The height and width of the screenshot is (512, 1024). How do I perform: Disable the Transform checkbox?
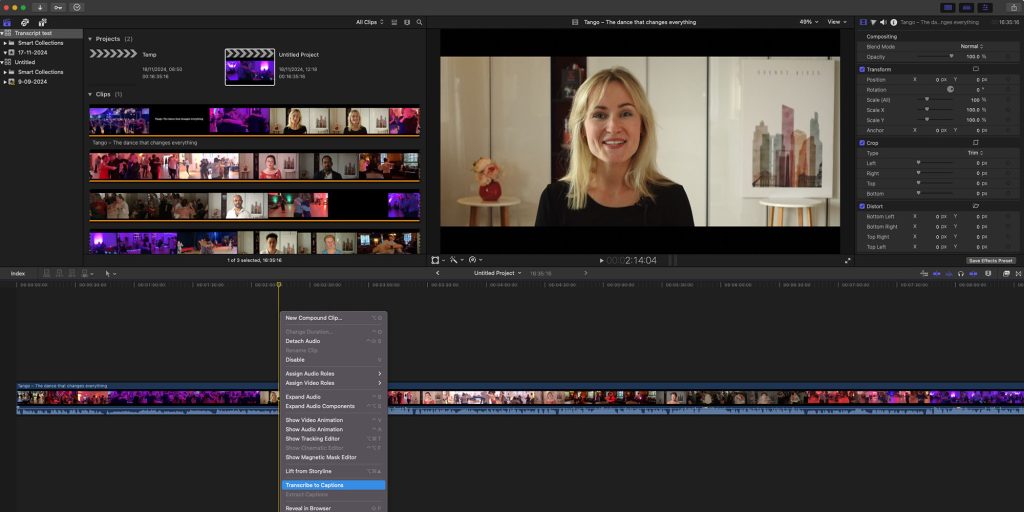pos(862,69)
